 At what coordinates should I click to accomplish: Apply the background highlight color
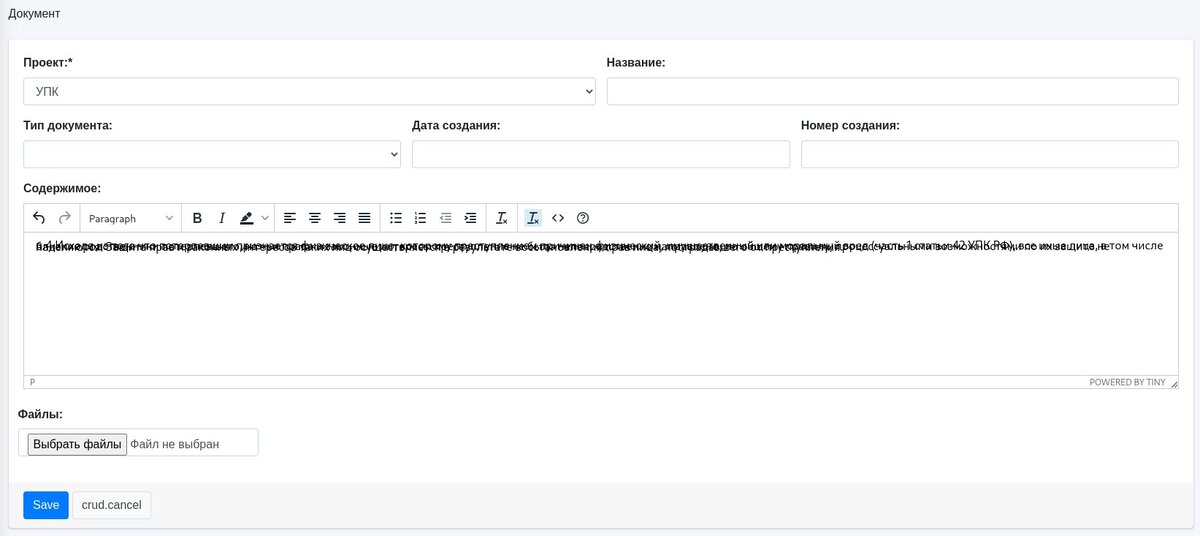pos(247,218)
